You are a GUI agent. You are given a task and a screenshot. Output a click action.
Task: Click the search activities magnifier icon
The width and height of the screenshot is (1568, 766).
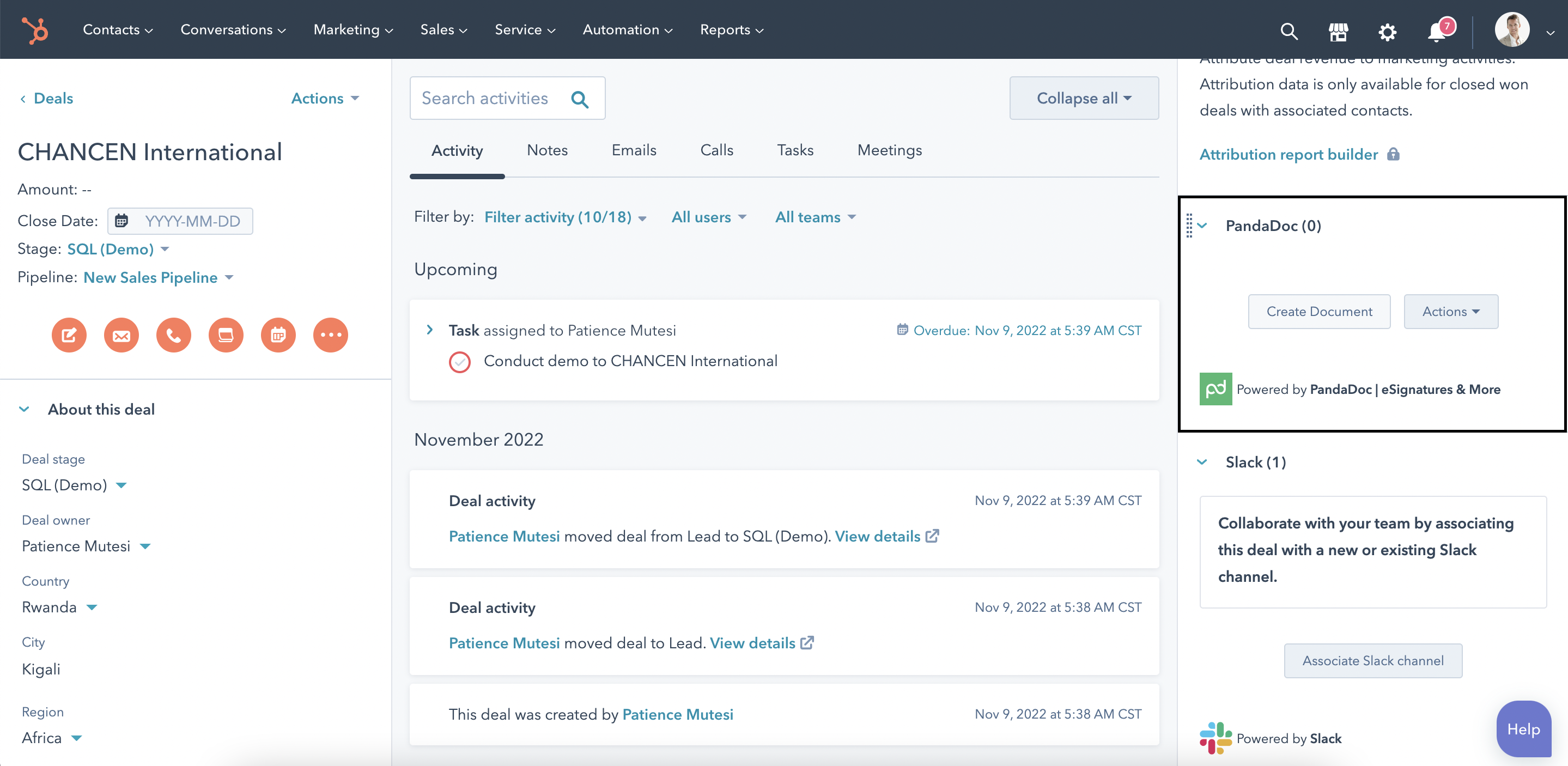pyautogui.click(x=580, y=99)
